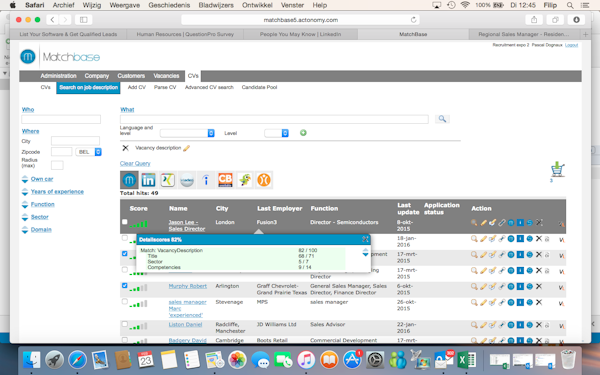This screenshot has width=600, height=375.
Task: Open the Administration menu
Action: coord(58,76)
